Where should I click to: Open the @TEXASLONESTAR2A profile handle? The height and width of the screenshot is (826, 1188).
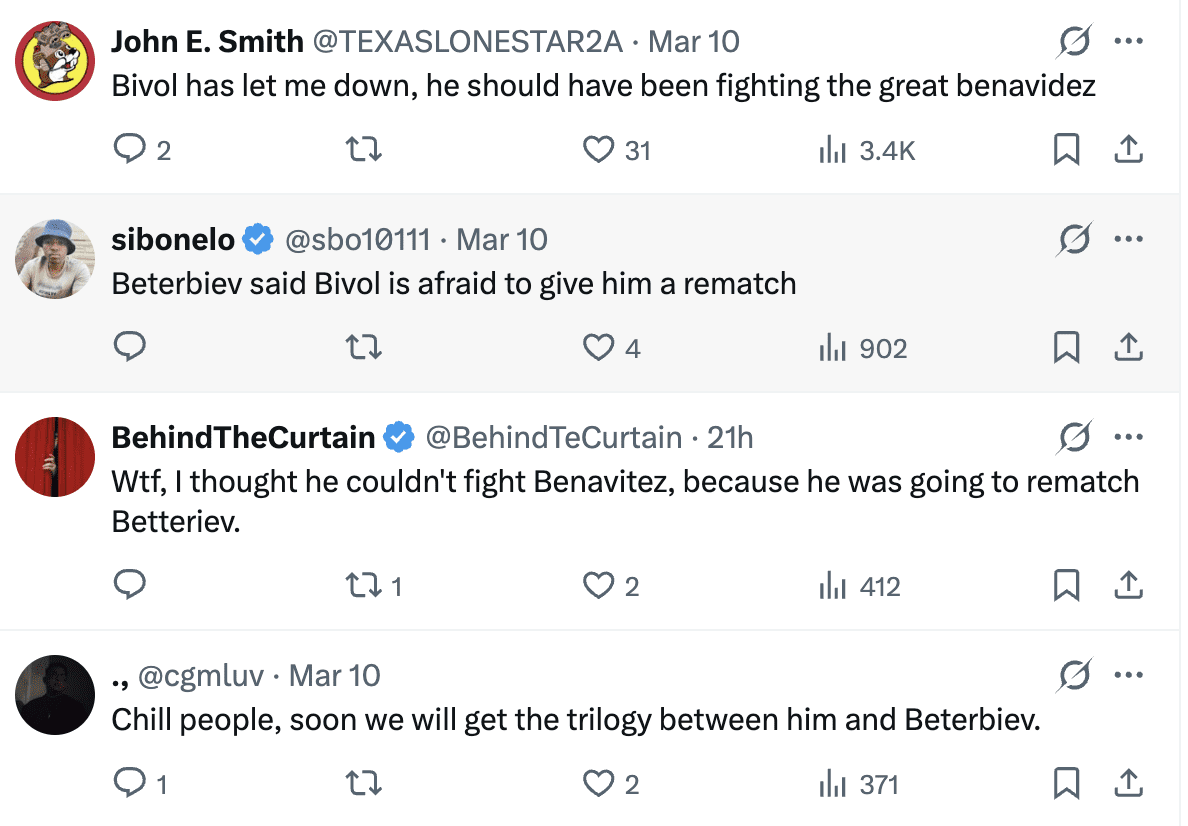(468, 42)
